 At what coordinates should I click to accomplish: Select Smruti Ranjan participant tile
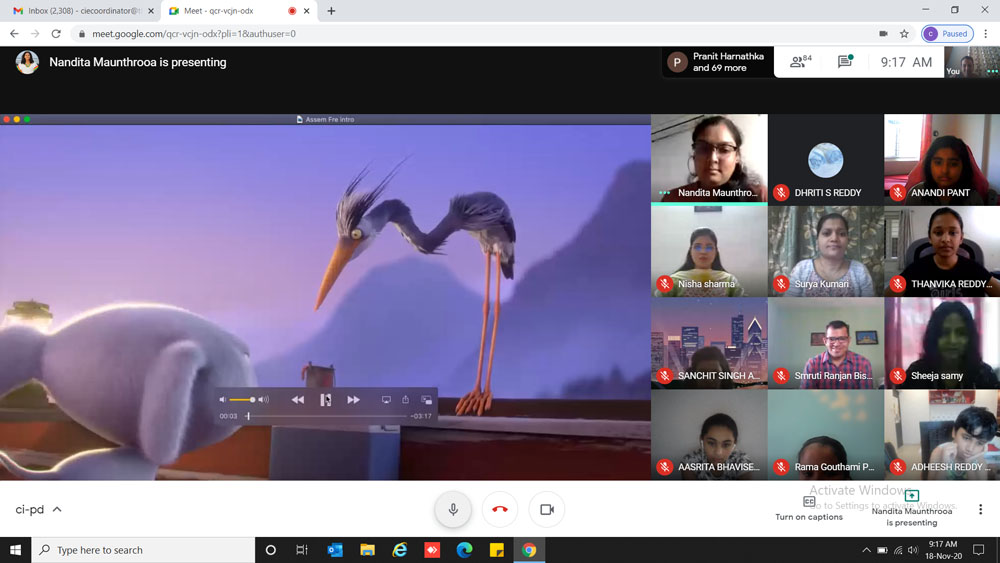click(x=826, y=343)
